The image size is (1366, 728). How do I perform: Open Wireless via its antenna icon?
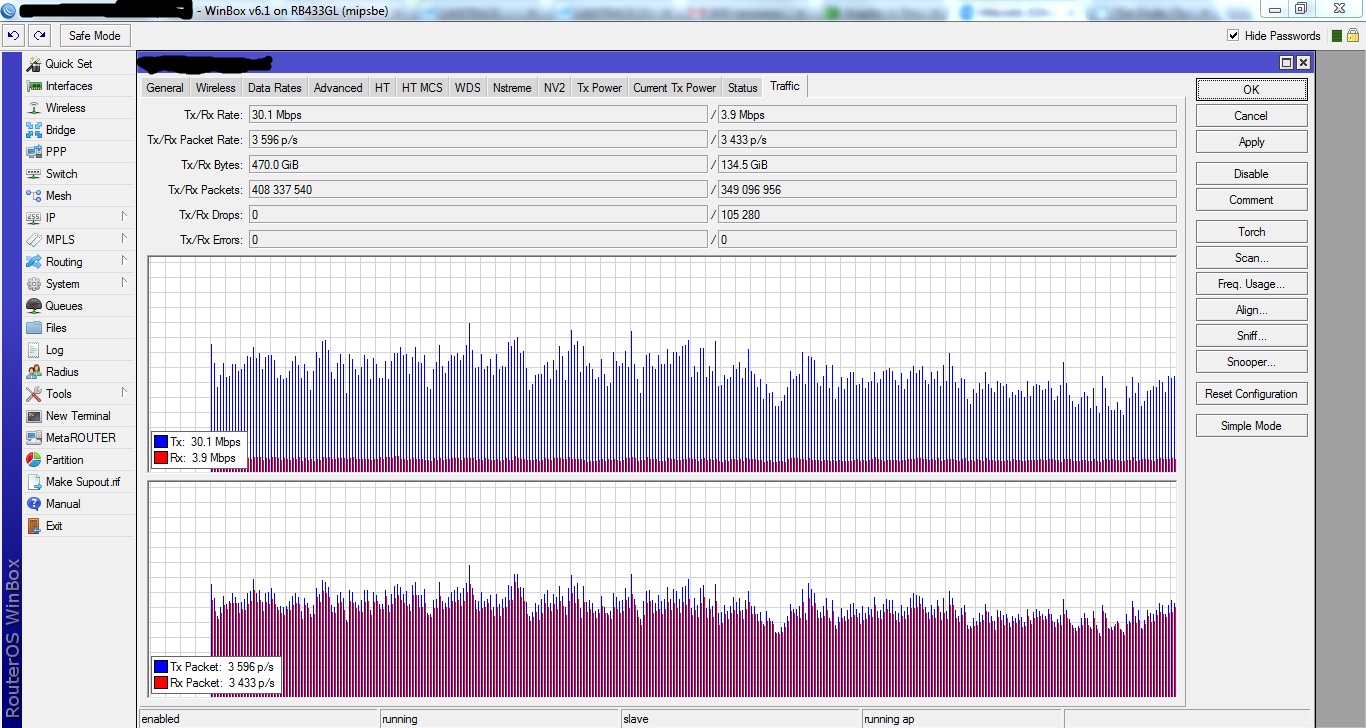[x=33, y=108]
